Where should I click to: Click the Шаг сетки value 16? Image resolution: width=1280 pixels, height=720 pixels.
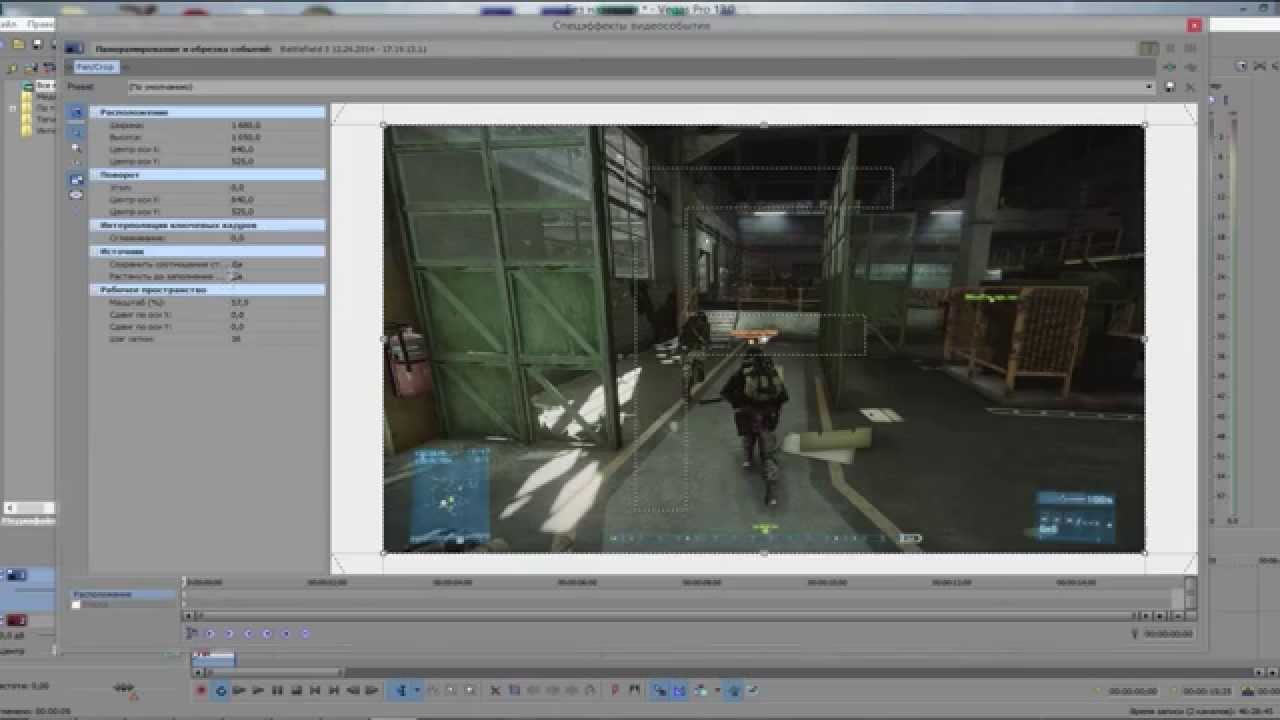[x=235, y=338]
